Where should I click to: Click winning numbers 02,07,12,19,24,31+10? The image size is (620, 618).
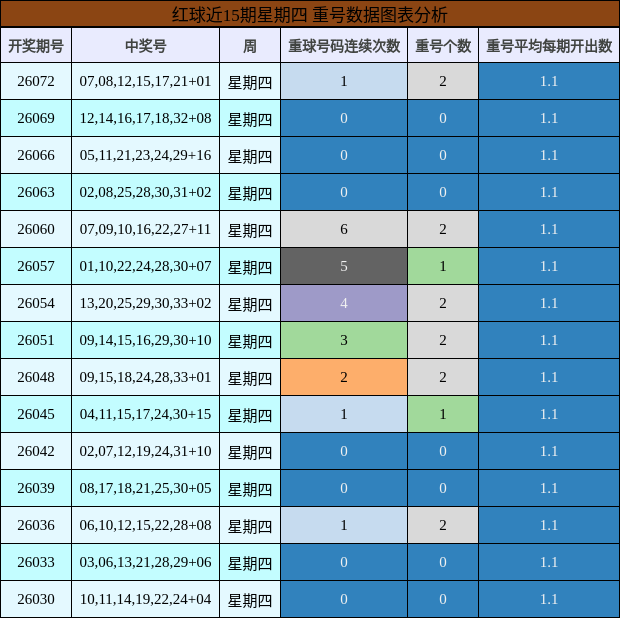click(146, 451)
